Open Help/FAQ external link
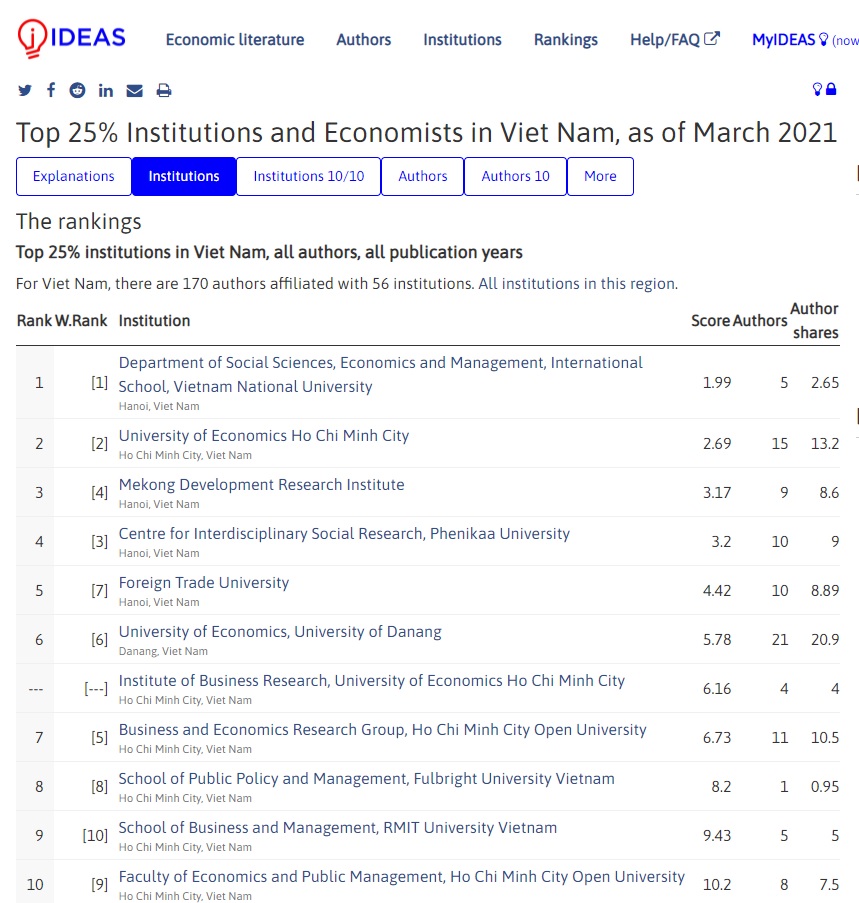 coord(675,40)
